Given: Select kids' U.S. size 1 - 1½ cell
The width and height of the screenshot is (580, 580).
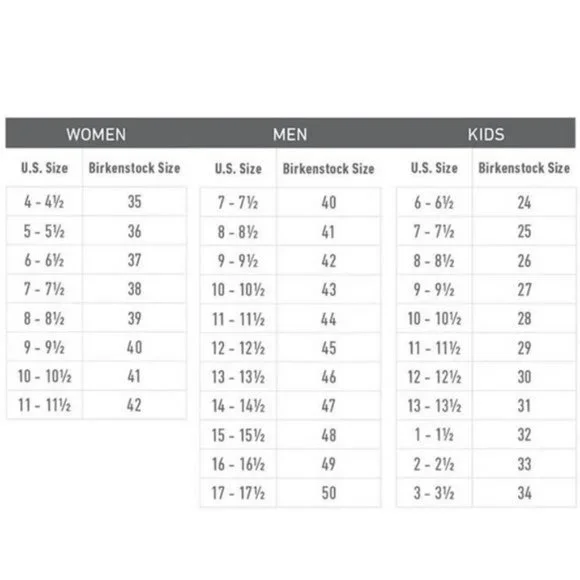Looking at the screenshot, I should point(434,435).
